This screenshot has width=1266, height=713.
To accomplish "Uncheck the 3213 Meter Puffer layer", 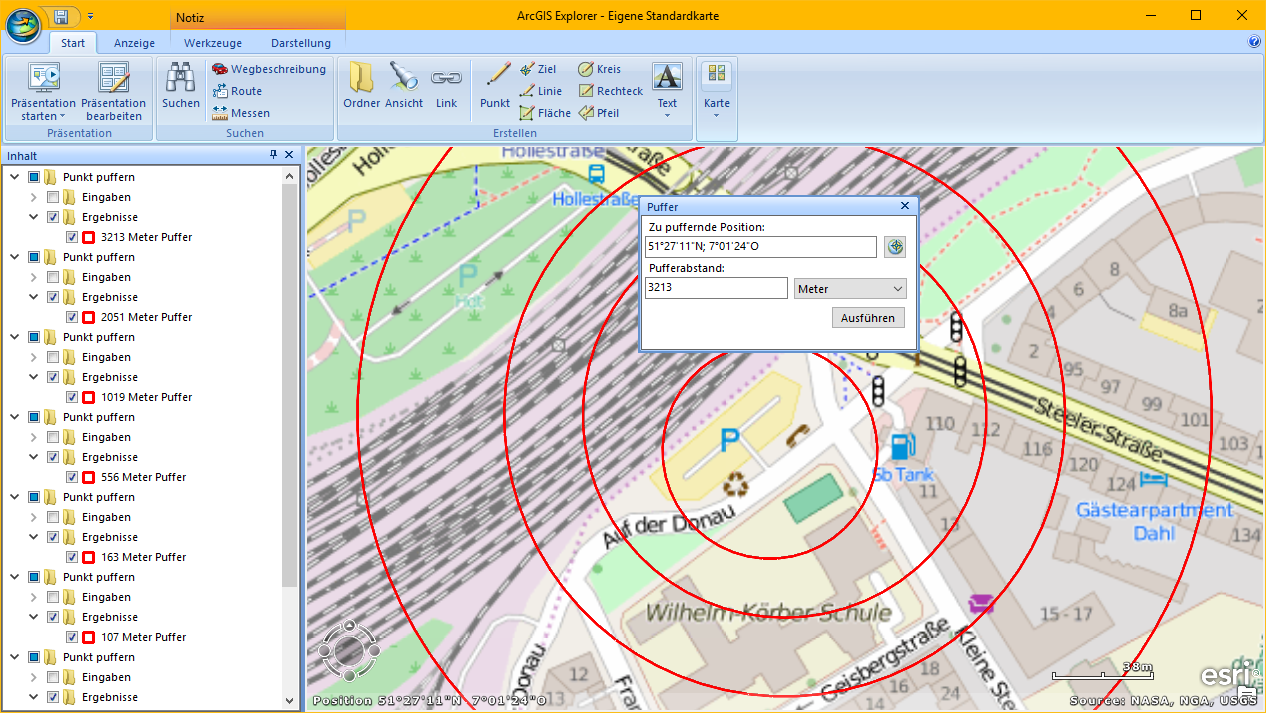I will [x=72, y=237].
